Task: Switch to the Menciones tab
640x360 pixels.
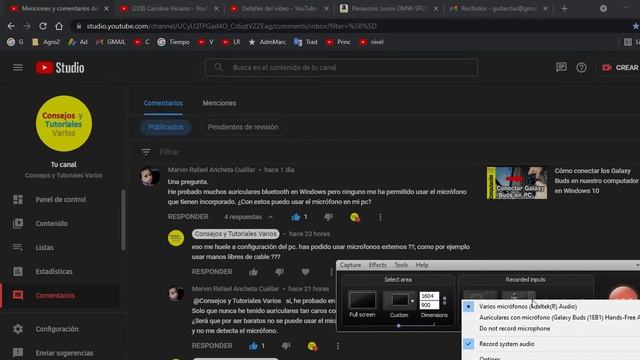Action: [x=219, y=103]
